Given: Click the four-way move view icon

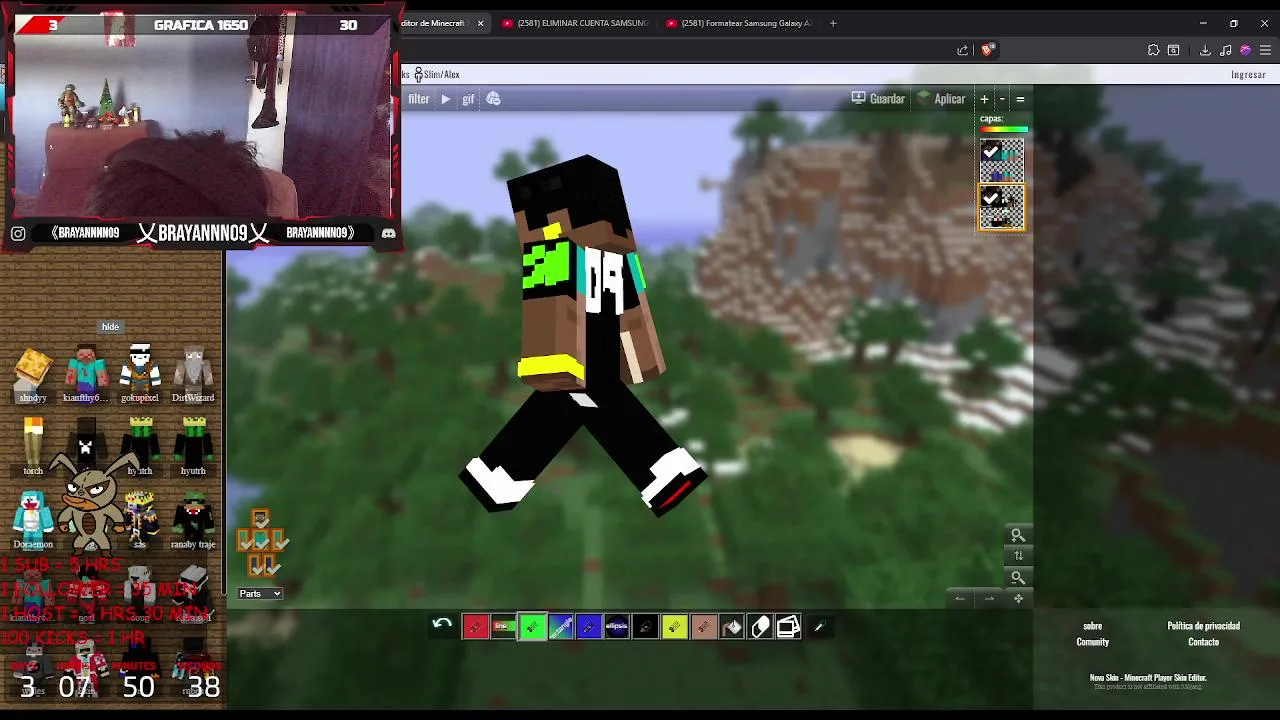Looking at the screenshot, I should click(x=1018, y=599).
